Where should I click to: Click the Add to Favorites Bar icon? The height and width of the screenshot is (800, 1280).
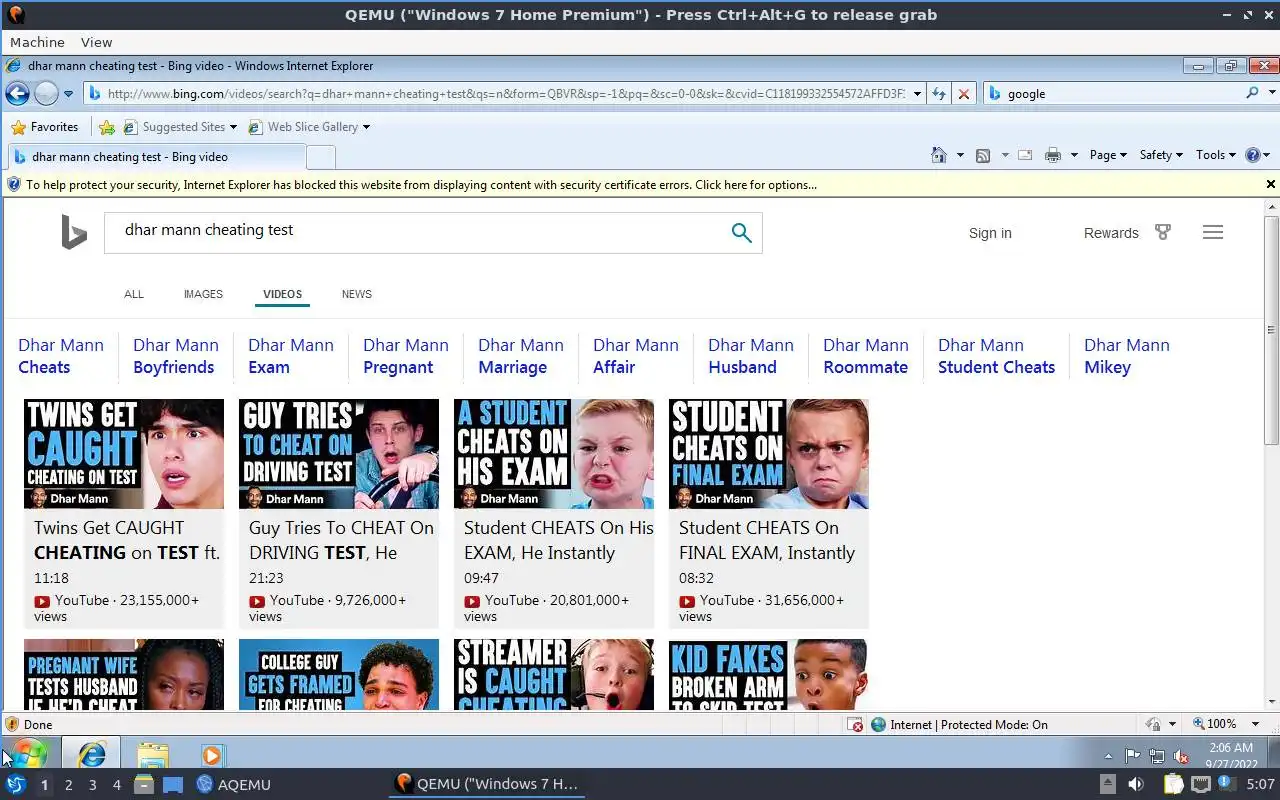(107, 127)
